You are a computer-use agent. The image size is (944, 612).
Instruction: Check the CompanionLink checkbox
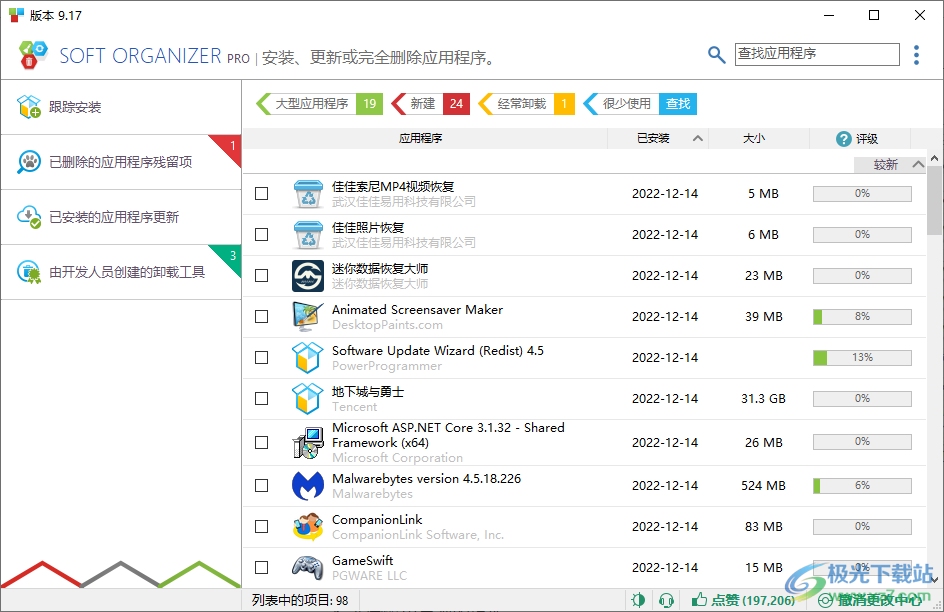(261, 527)
